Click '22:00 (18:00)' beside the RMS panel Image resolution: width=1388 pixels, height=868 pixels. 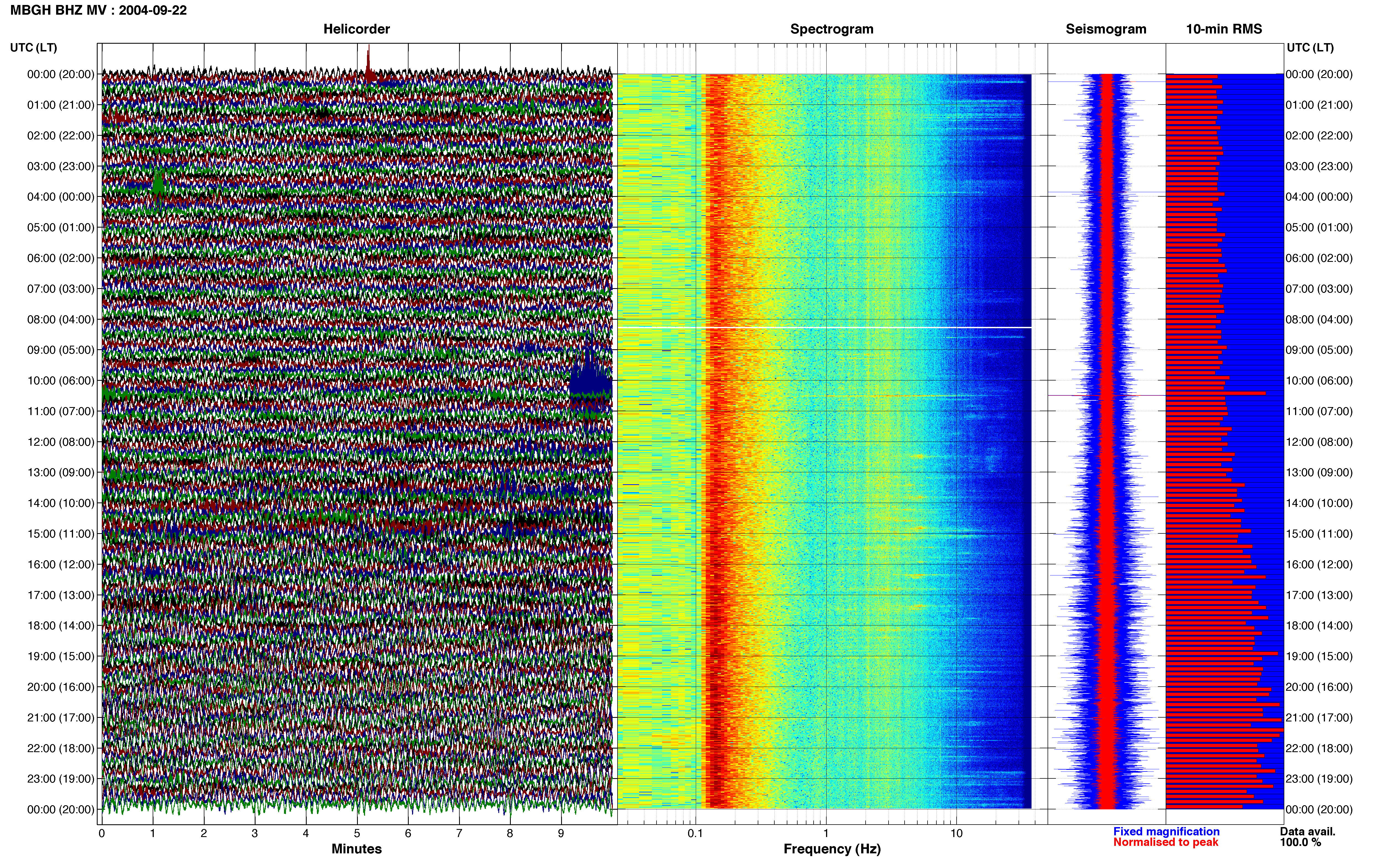1319,749
